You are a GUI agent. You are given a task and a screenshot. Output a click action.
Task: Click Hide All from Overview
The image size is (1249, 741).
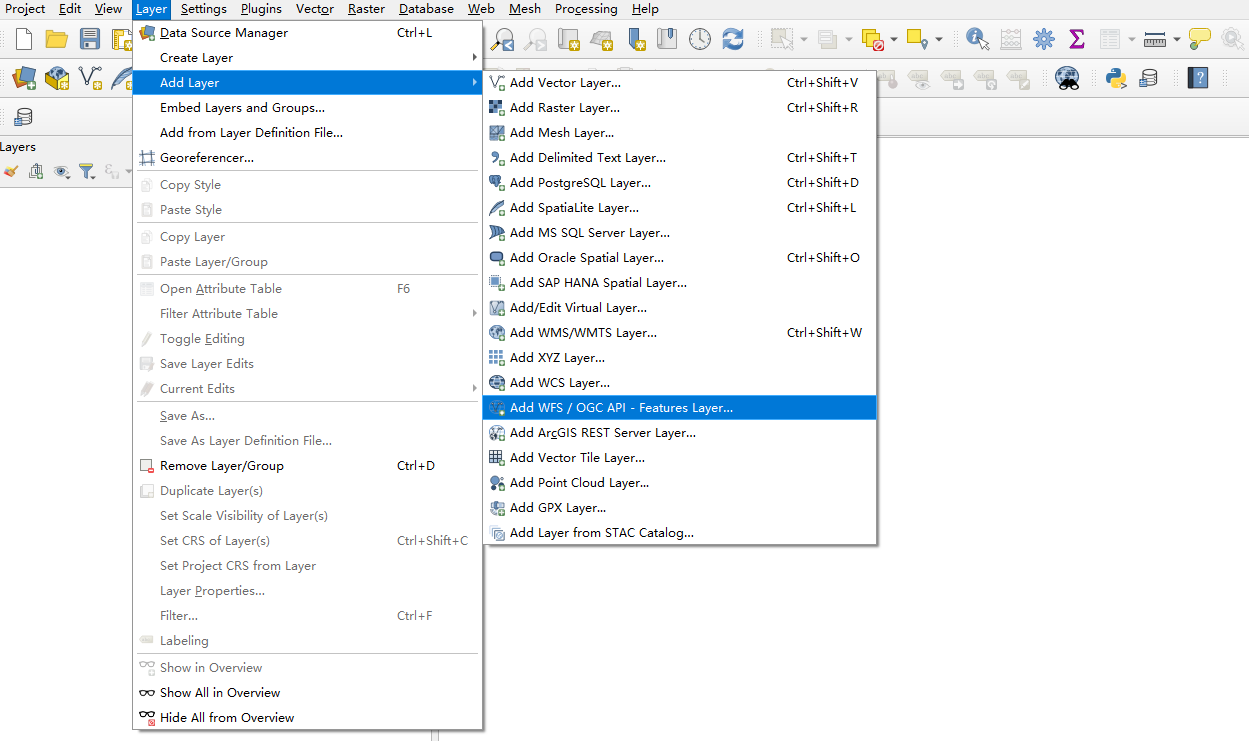[x=308, y=717]
